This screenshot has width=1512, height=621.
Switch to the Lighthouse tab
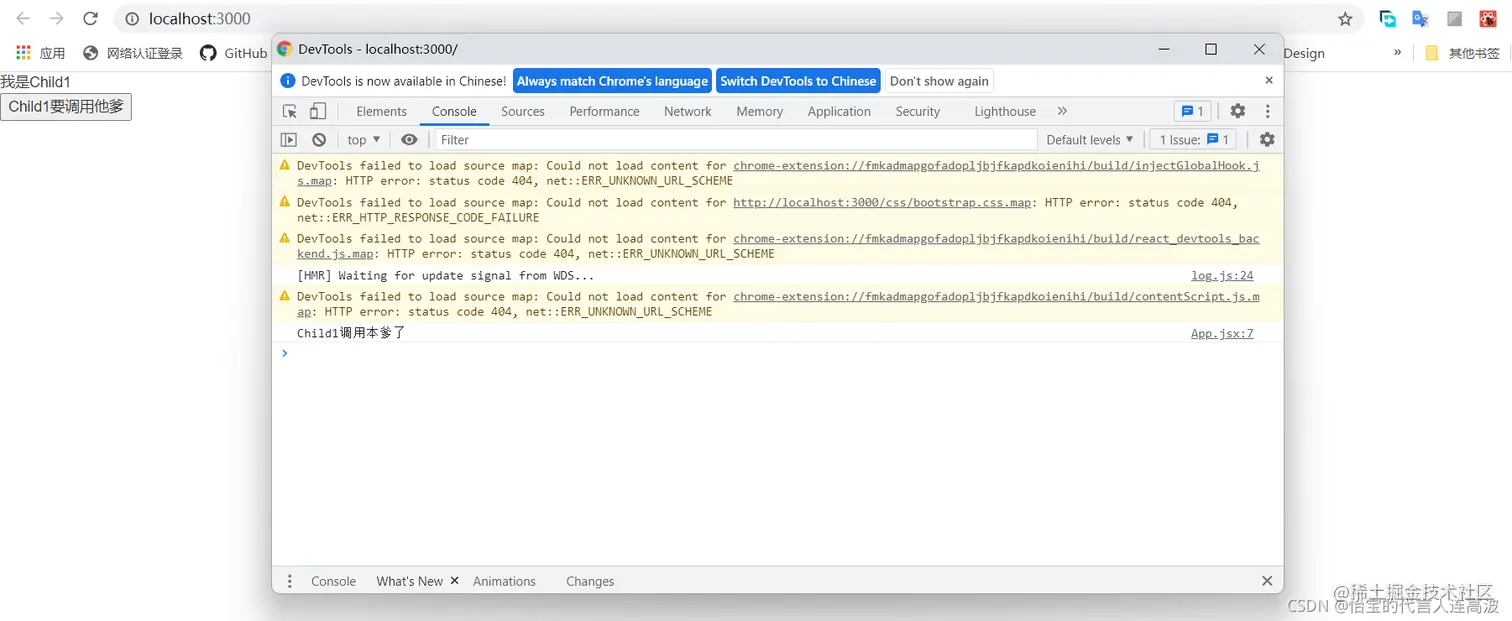tap(1005, 111)
